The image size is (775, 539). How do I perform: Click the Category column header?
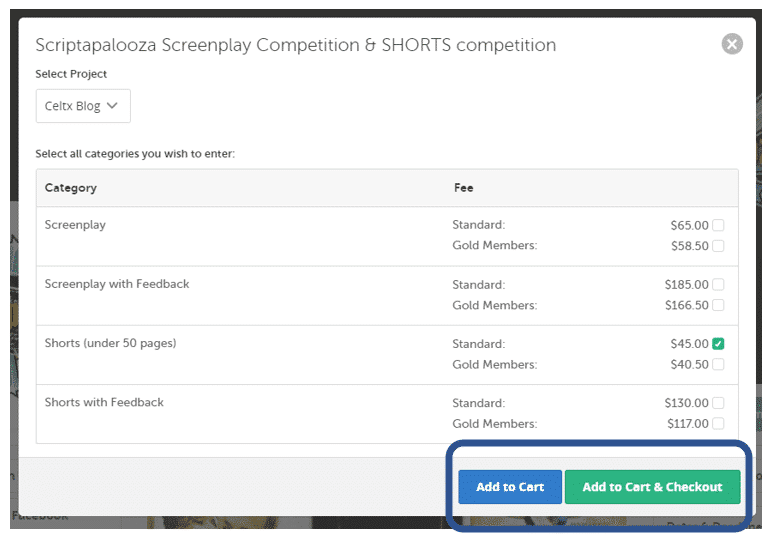(x=71, y=188)
